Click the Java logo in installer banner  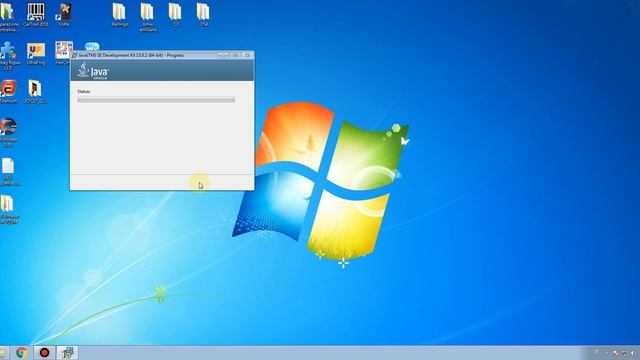(93, 71)
